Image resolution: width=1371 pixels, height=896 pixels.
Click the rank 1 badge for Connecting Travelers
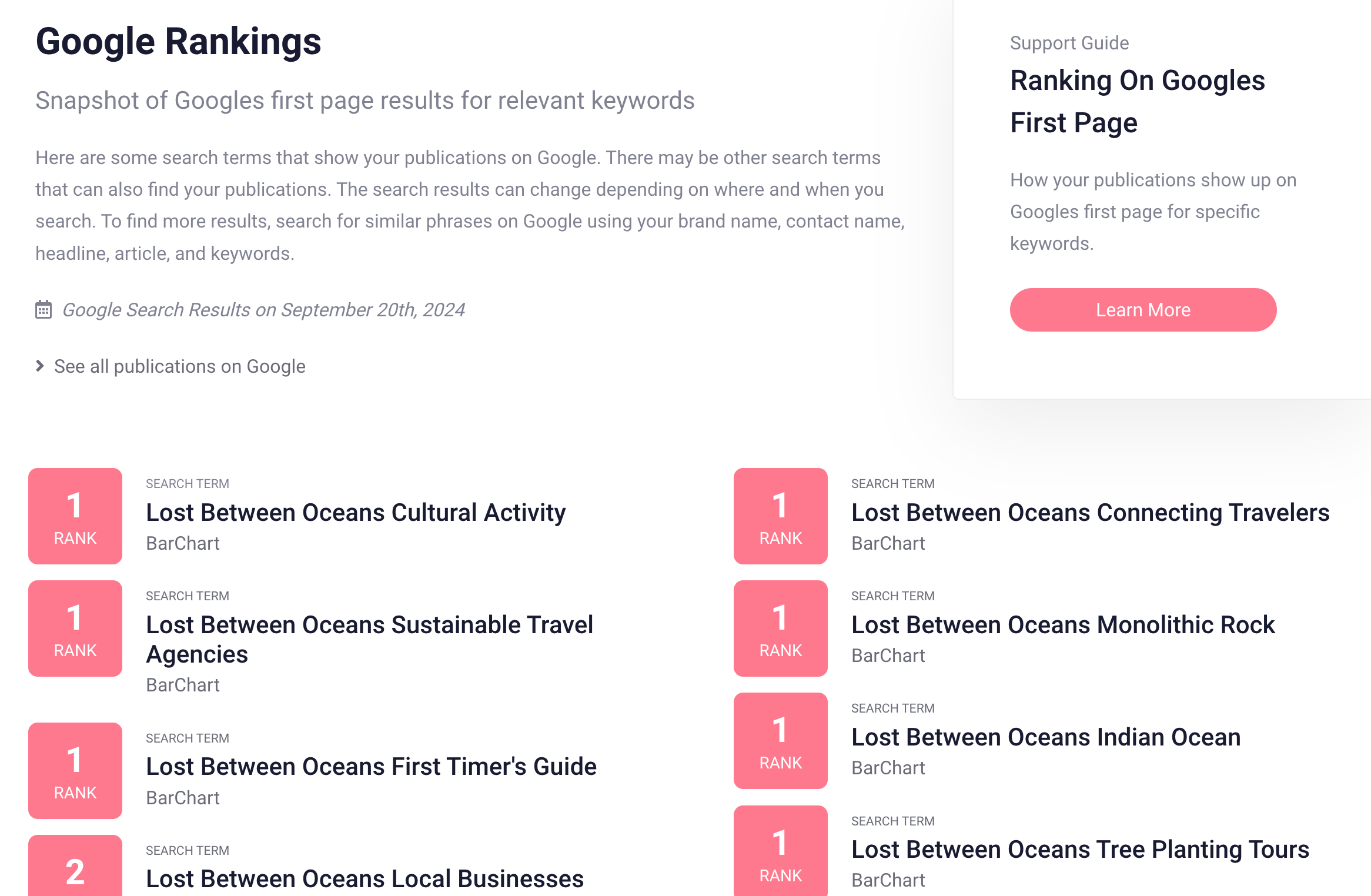pos(780,516)
